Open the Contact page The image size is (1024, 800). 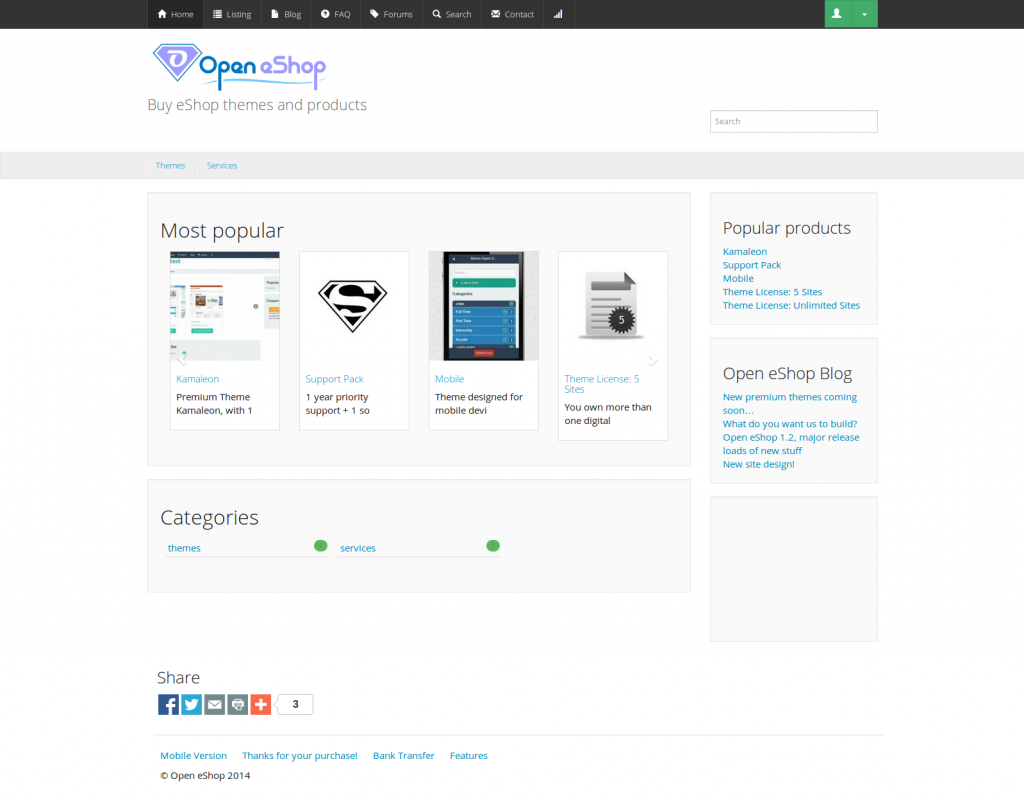(513, 14)
